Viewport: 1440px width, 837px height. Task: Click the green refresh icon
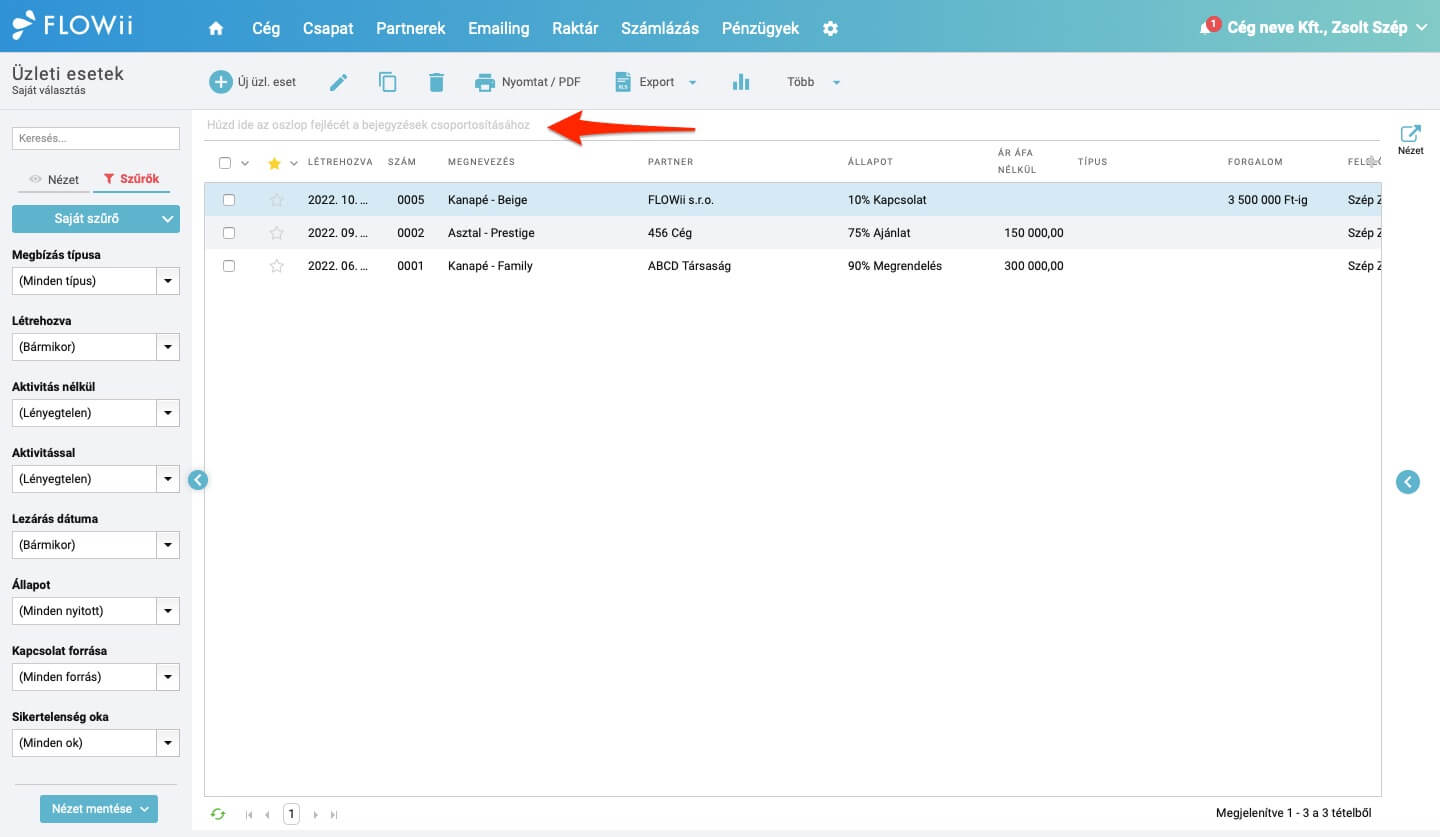click(218, 814)
